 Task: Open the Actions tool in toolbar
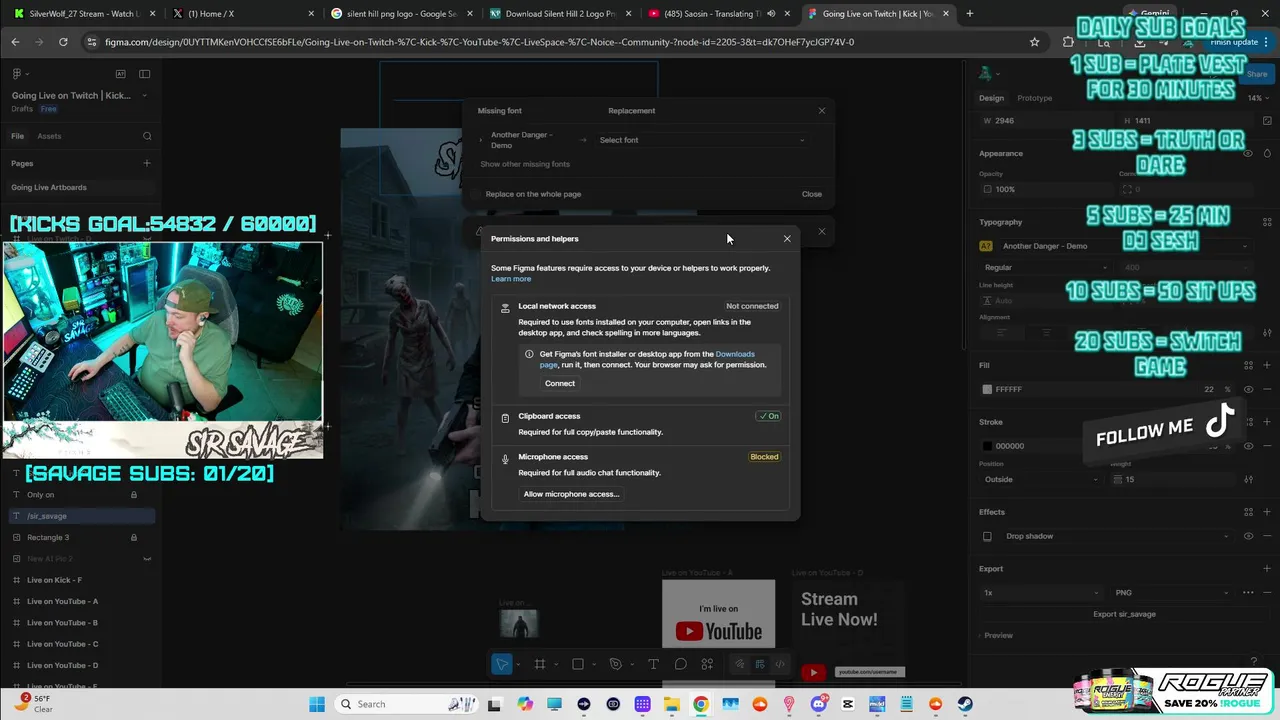[707, 664]
